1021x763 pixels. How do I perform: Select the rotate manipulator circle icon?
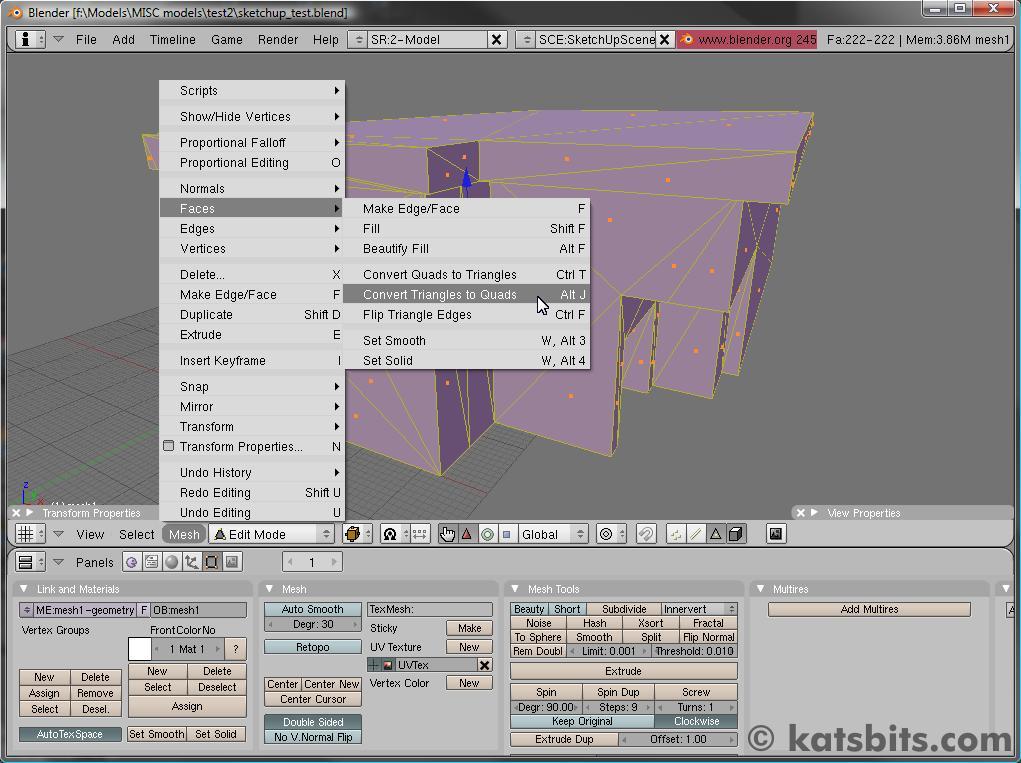(487, 534)
